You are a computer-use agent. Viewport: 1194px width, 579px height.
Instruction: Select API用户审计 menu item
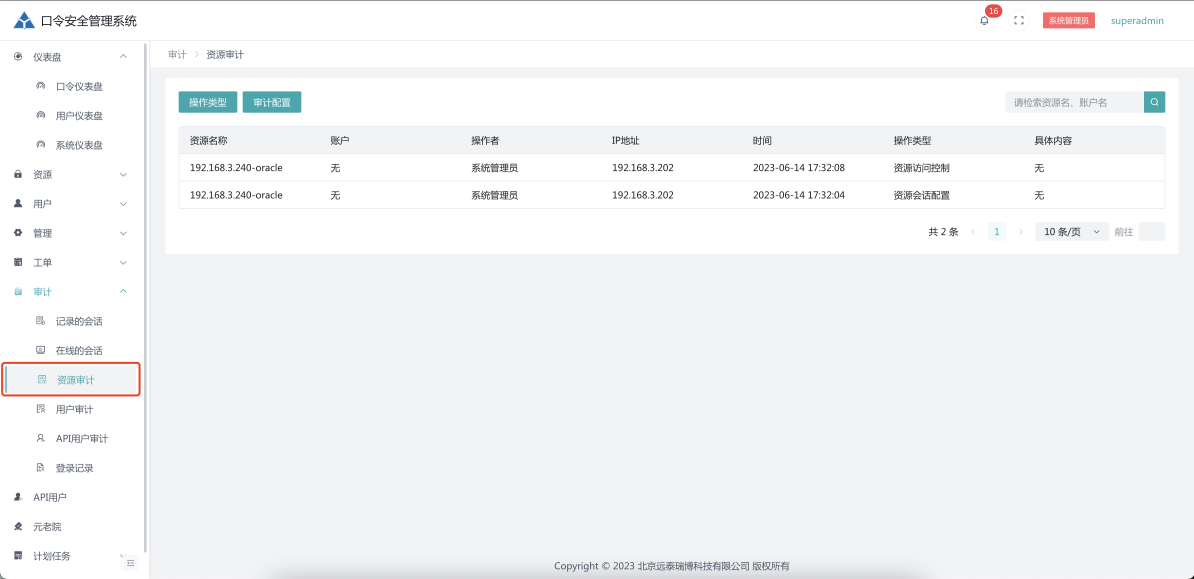point(81,439)
